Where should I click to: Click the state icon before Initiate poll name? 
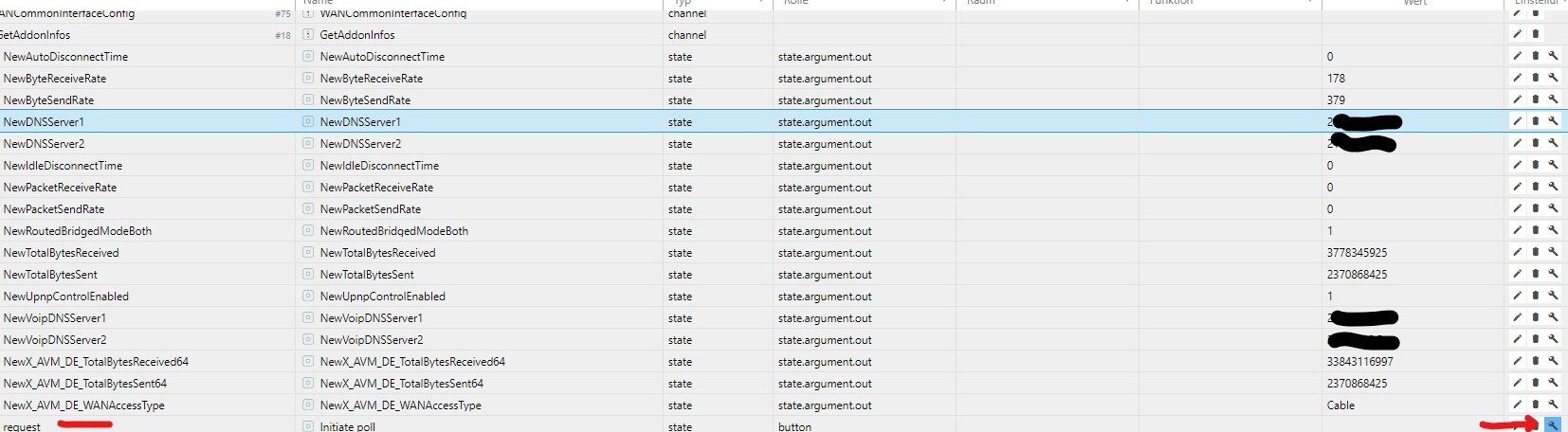pos(308,426)
